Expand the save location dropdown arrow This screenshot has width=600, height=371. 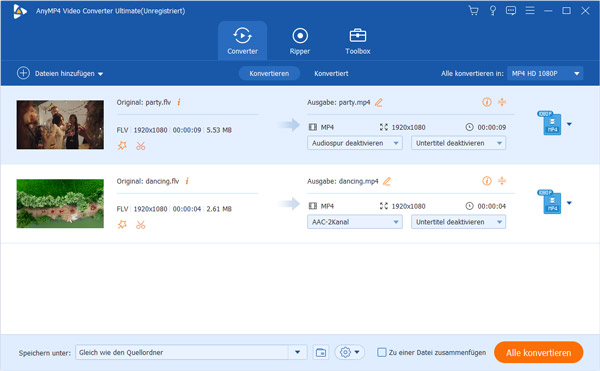297,352
